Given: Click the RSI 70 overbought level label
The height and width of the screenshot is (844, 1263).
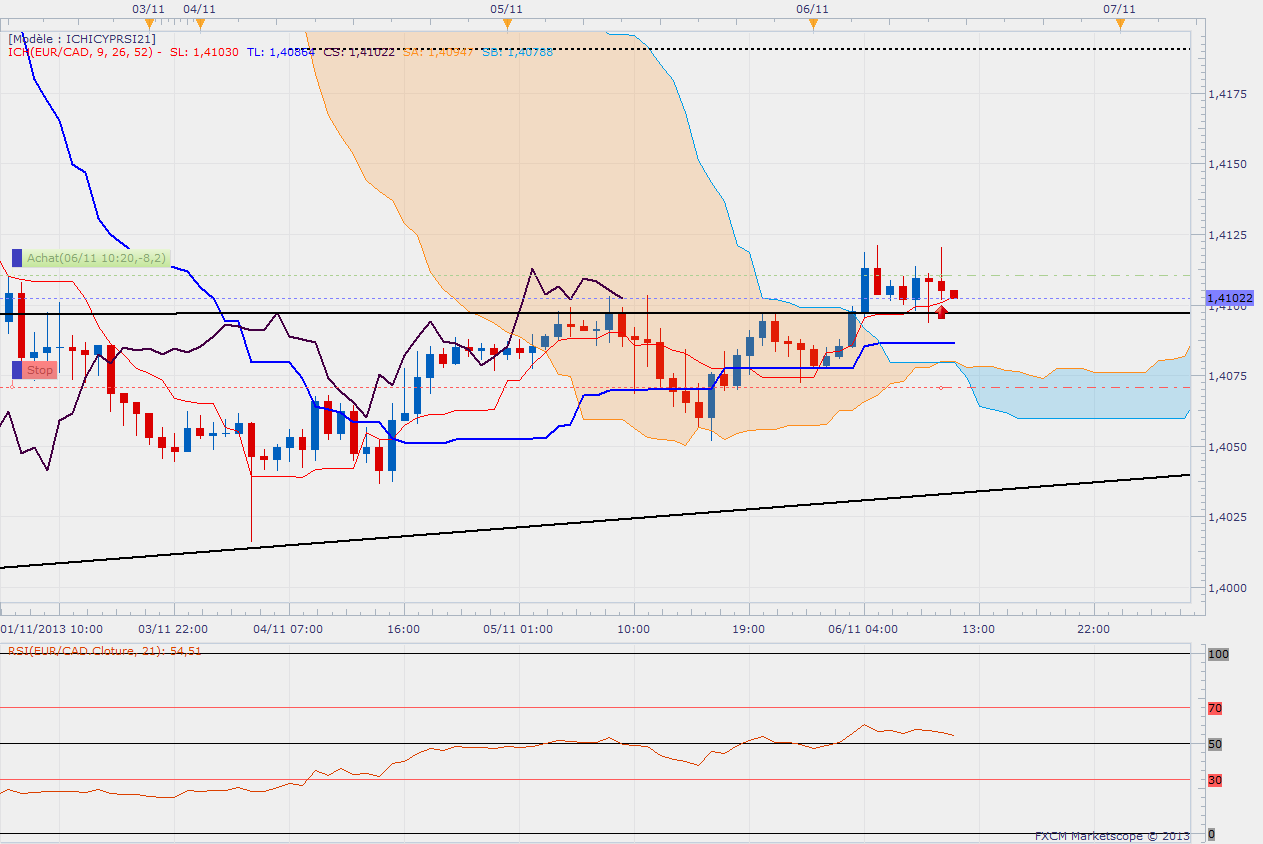Looking at the screenshot, I should coord(1215,708).
